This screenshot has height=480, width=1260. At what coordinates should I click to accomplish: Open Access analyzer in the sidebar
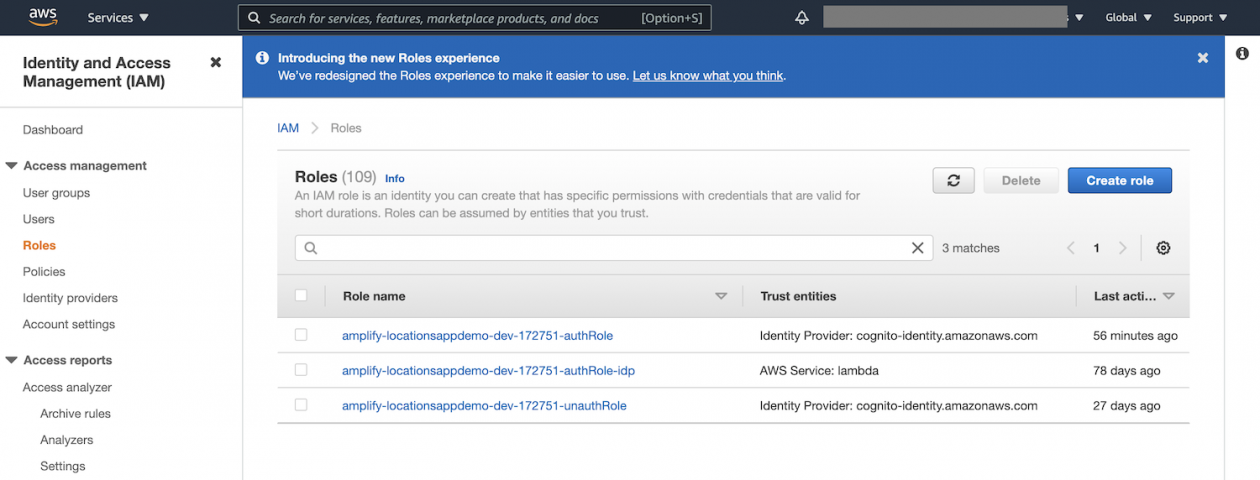click(x=67, y=387)
